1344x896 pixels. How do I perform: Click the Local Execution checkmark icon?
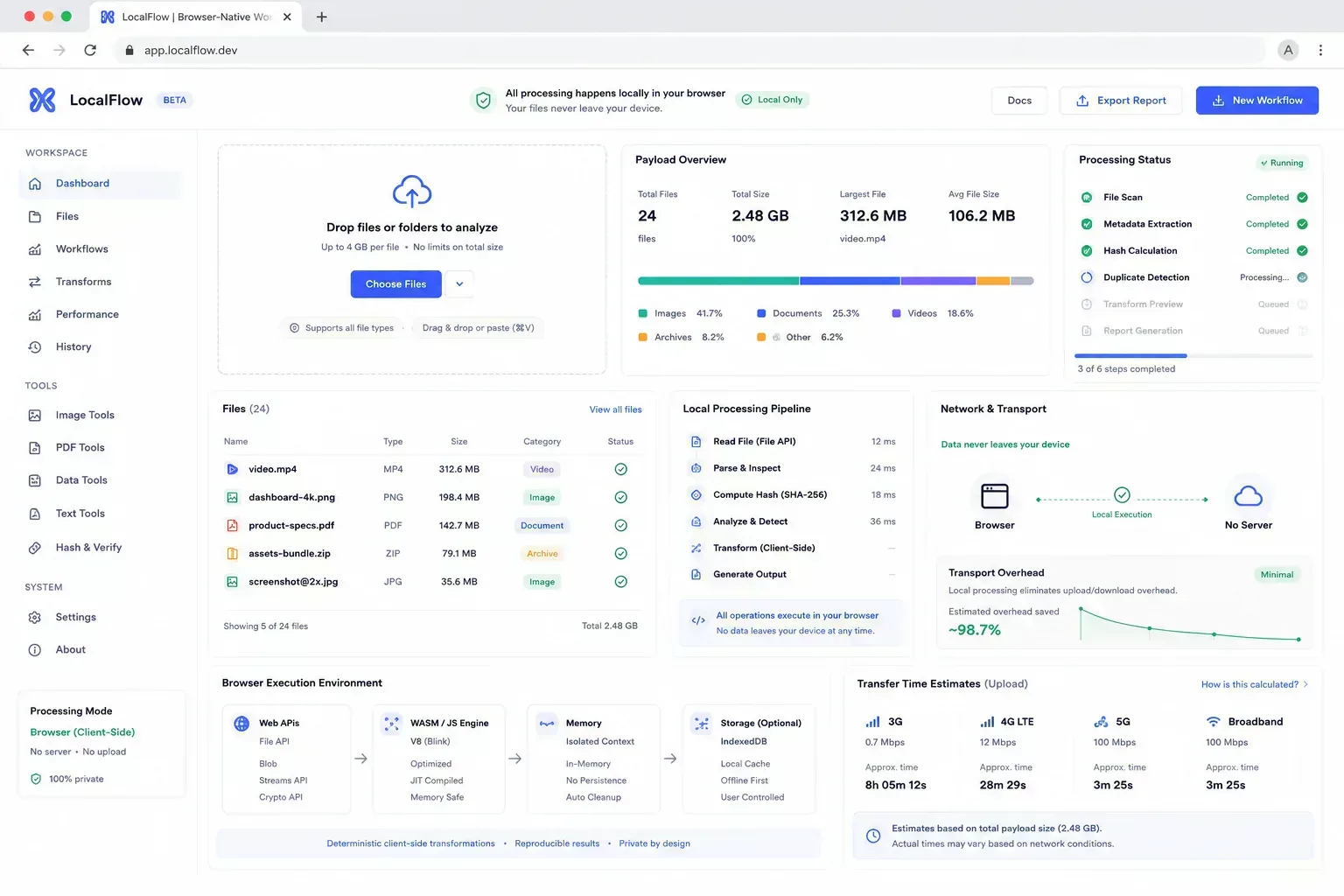pyautogui.click(x=1122, y=495)
